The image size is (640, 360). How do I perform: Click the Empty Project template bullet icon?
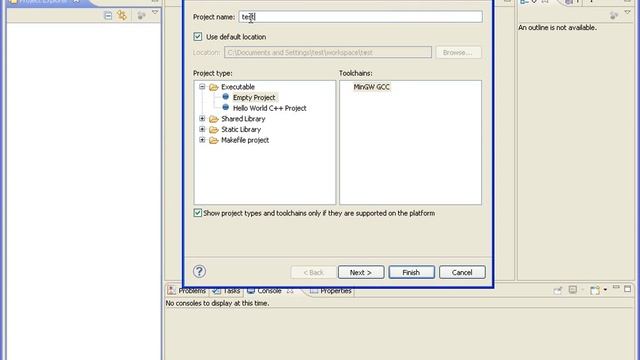point(225,97)
